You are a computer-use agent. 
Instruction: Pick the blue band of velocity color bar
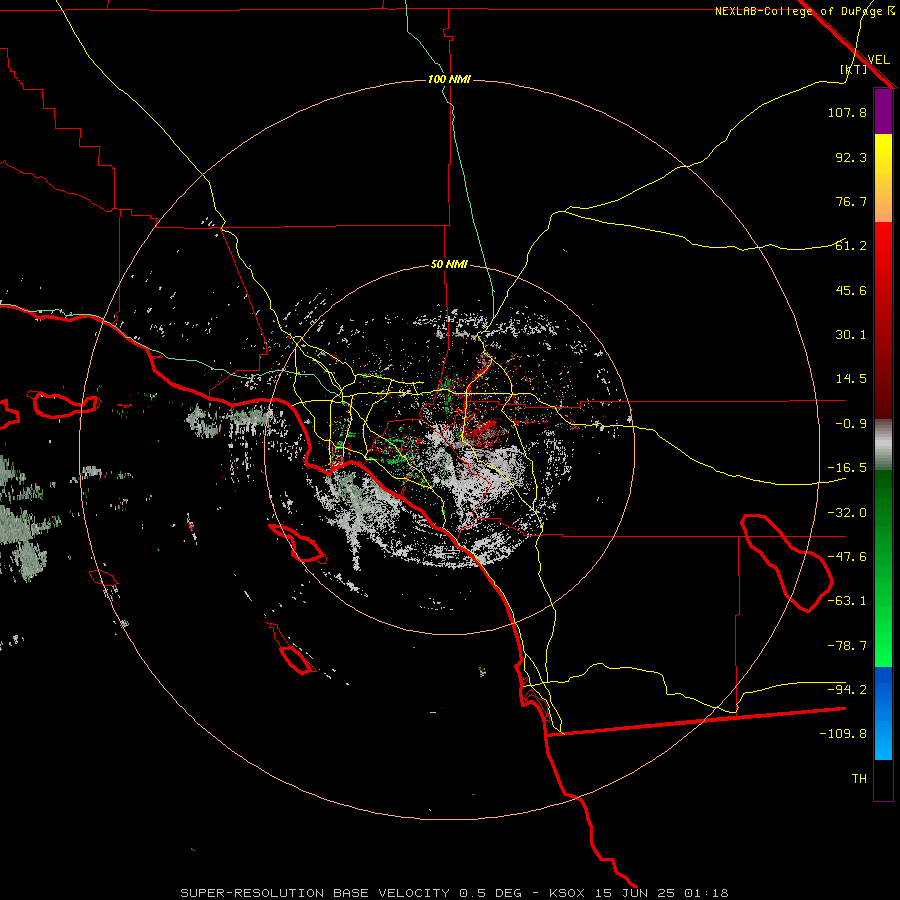click(883, 713)
